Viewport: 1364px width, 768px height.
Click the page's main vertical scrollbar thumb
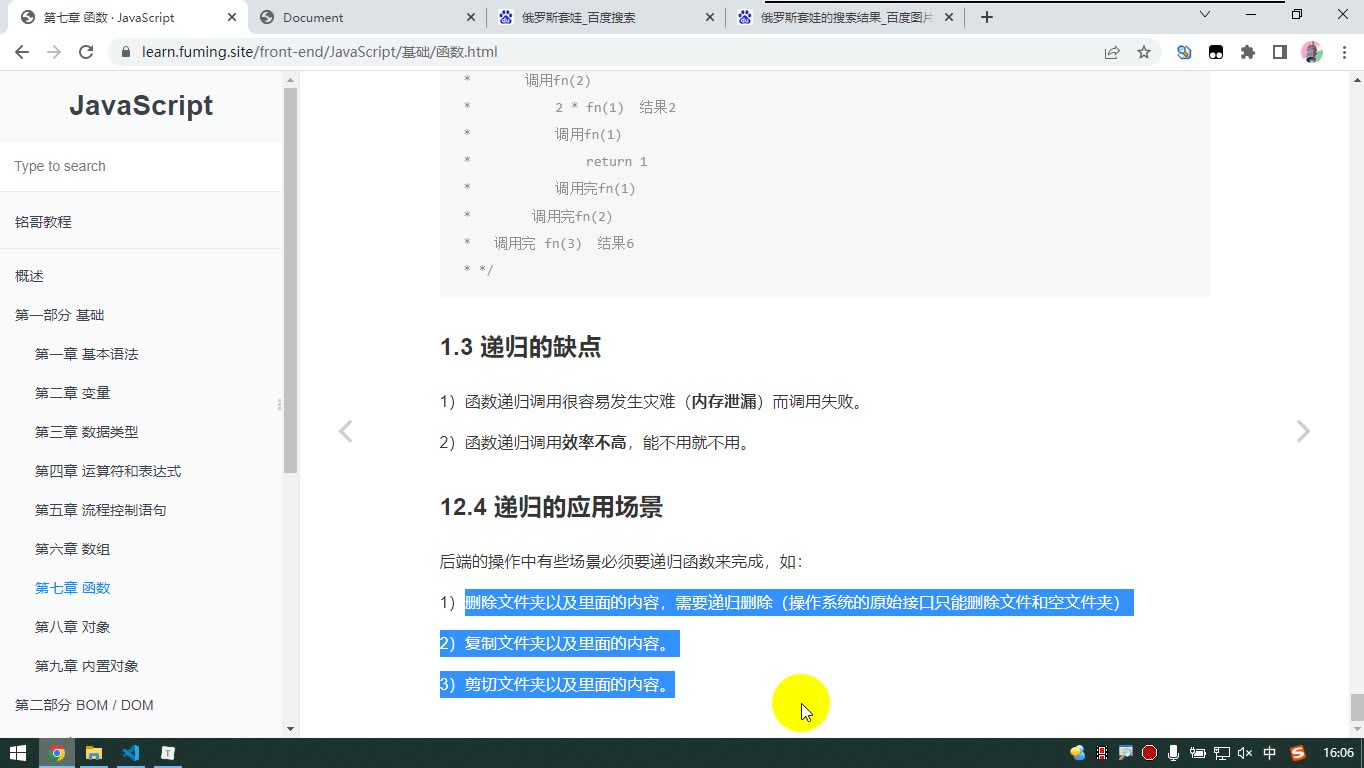coord(1357,707)
